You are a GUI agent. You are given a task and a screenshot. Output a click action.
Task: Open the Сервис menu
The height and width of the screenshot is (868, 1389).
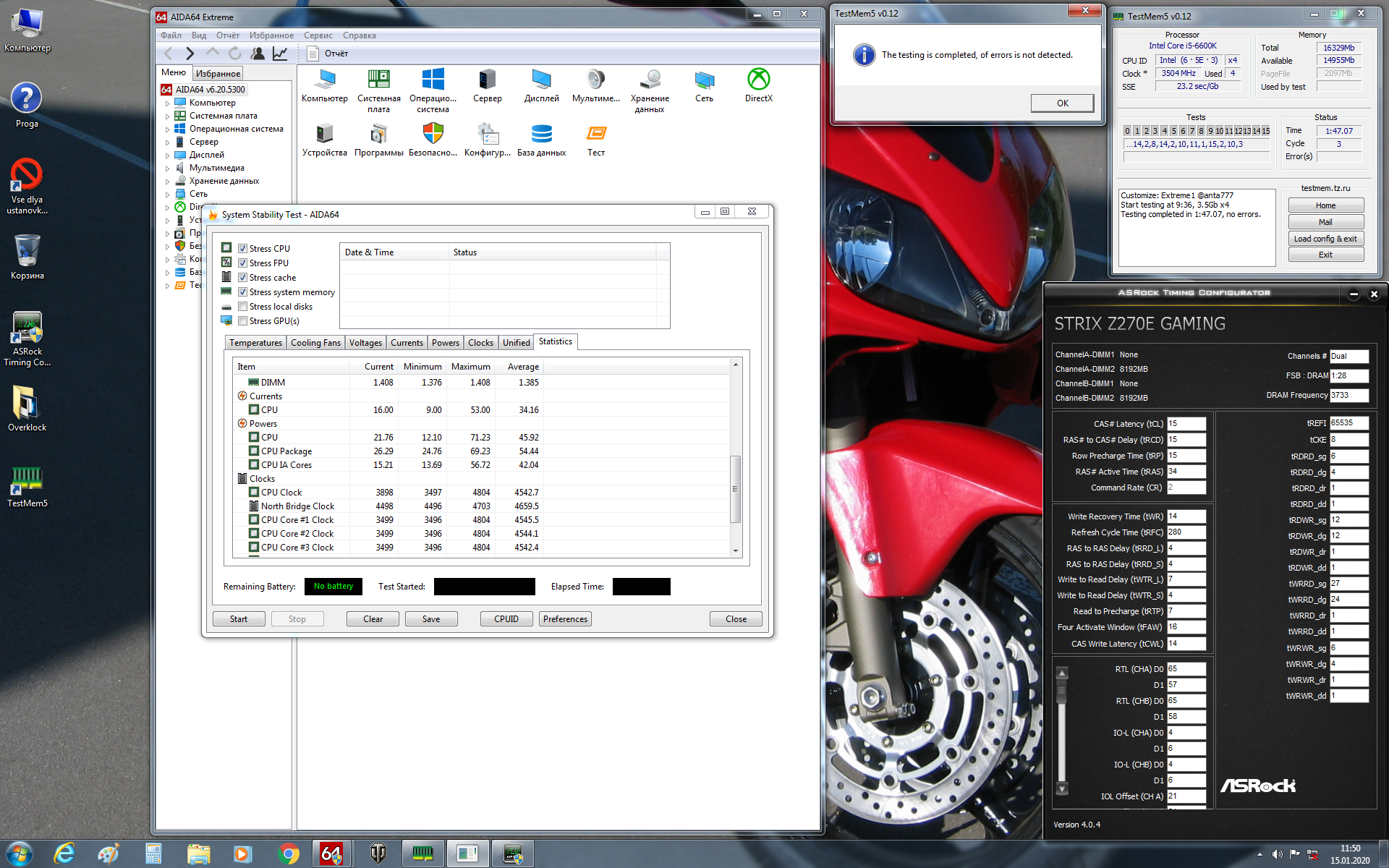point(318,35)
